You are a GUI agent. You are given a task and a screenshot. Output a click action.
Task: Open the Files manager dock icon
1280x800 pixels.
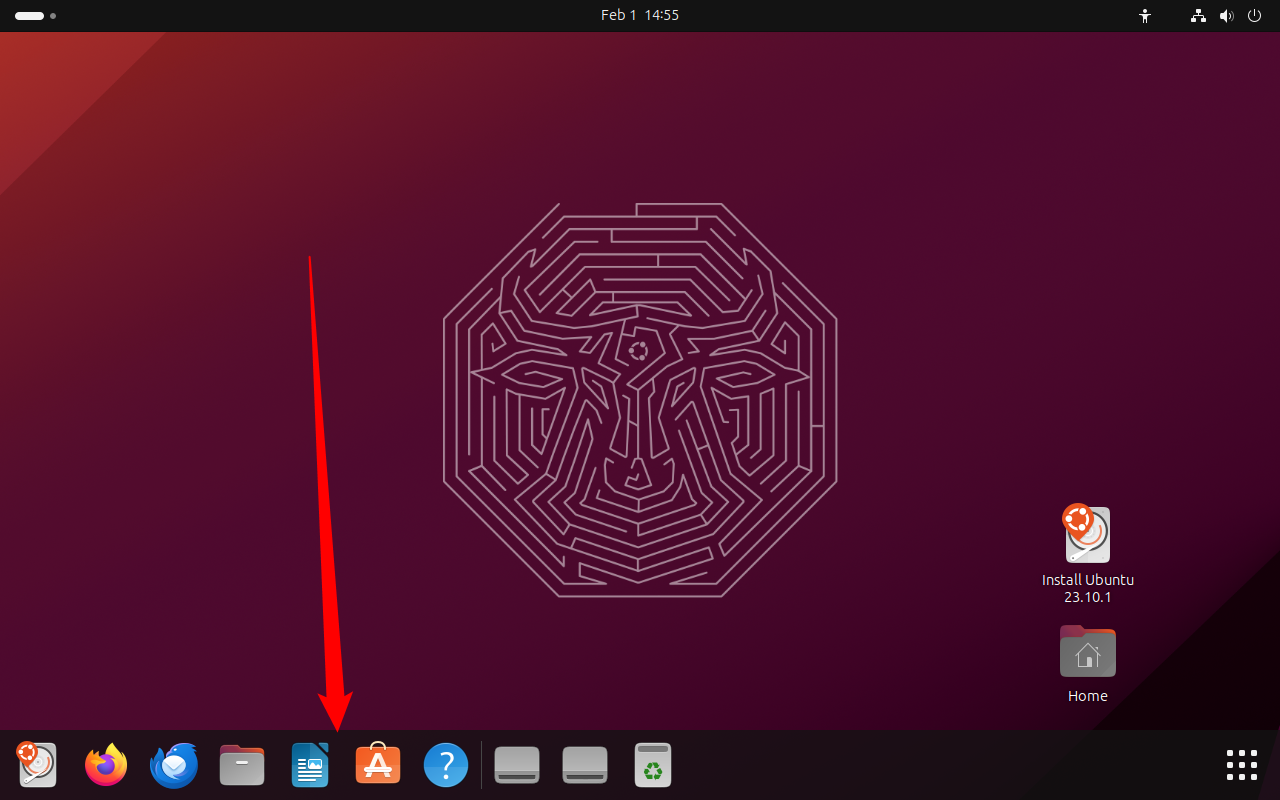click(x=242, y=766)
